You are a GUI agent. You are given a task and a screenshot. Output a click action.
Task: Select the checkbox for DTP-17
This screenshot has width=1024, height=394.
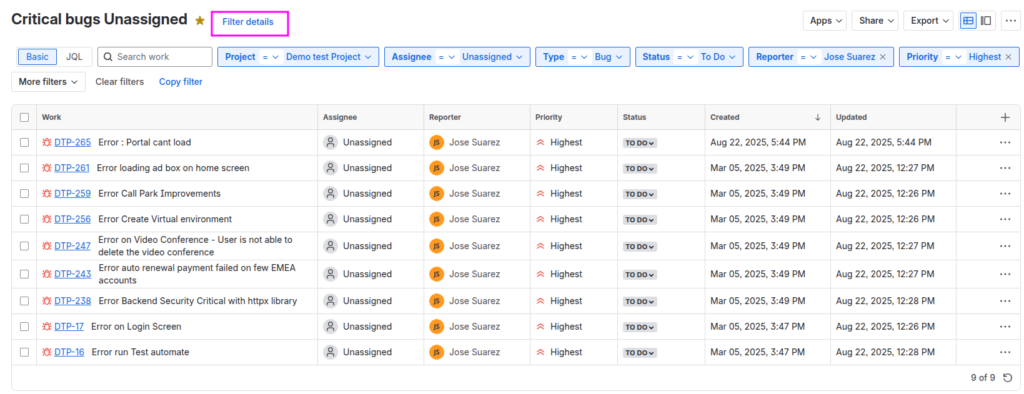(24, 326)
